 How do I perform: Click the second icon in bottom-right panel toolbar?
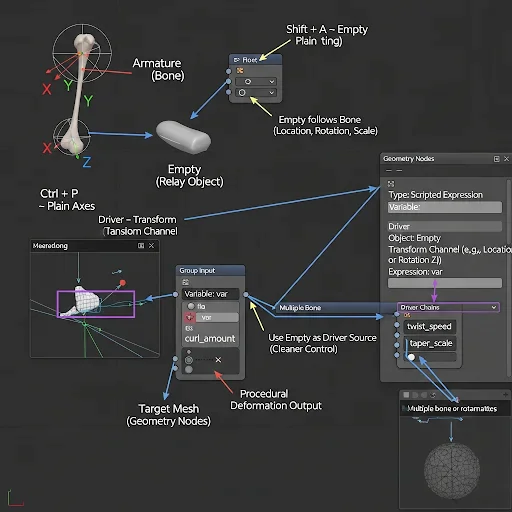tap(415, 395)
